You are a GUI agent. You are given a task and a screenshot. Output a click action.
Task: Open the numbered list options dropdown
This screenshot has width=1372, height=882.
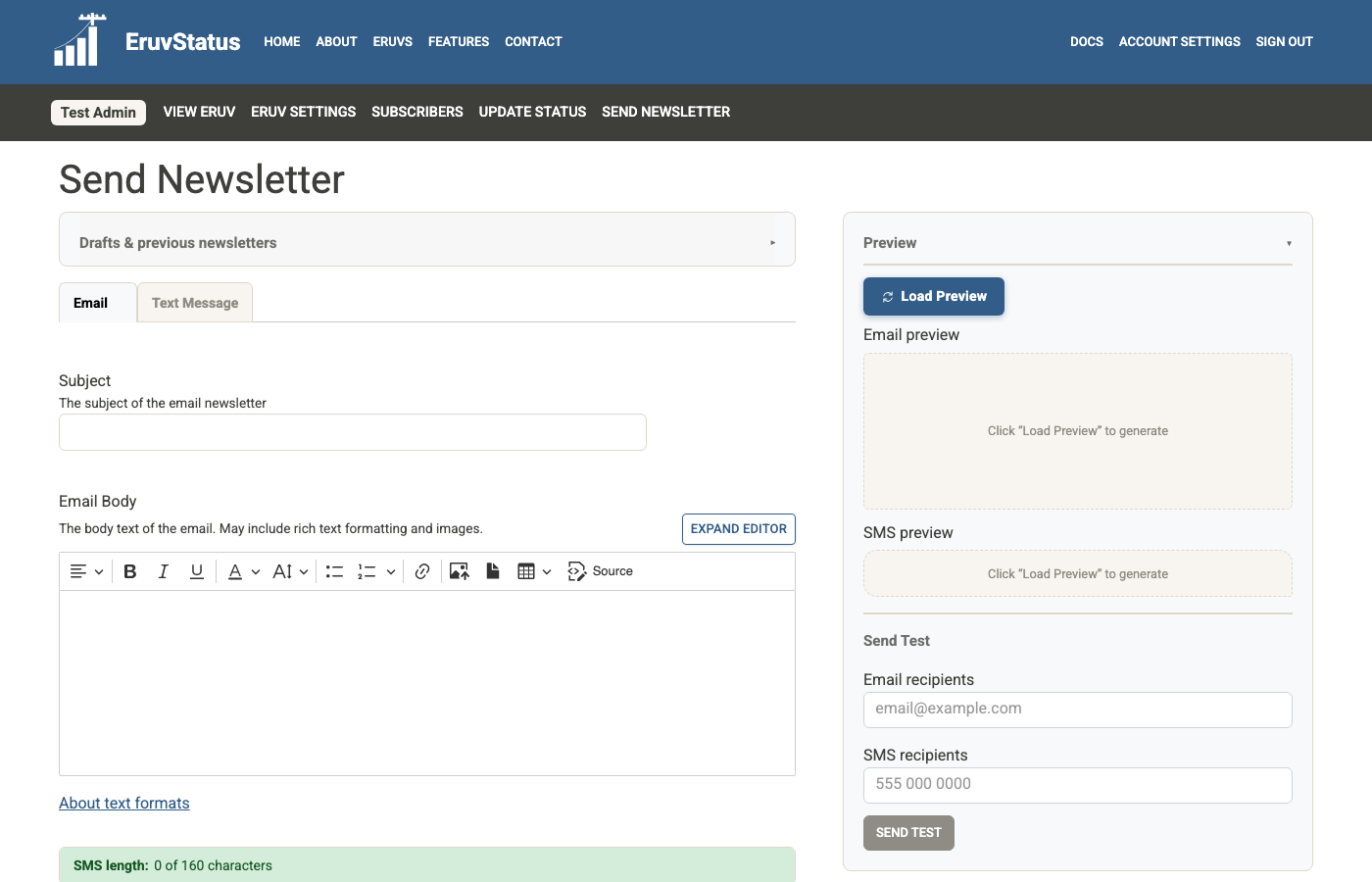[391, 570]
